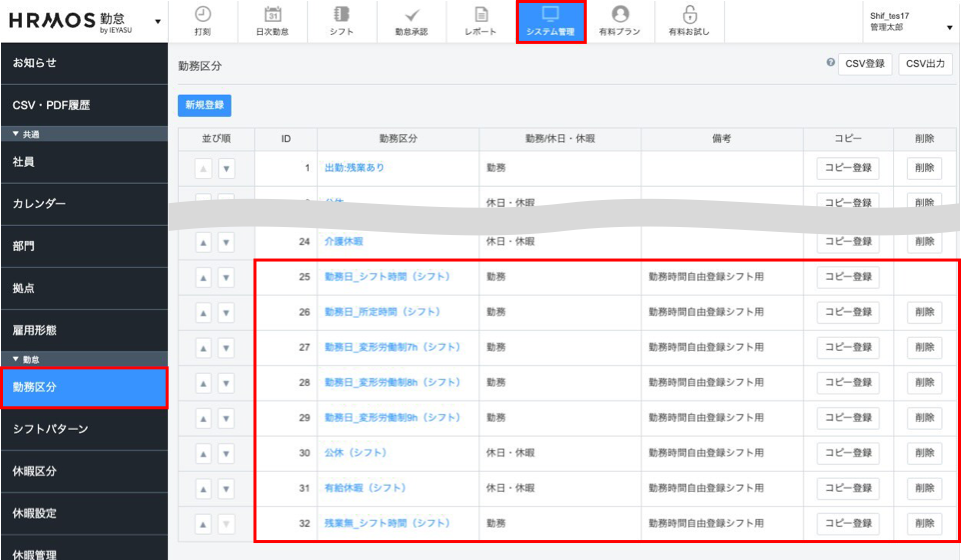The height and width of the screenshot is (560, 961).
Task: Collapse the 共通 sidebar section
Action: click(x=16, y=133)
